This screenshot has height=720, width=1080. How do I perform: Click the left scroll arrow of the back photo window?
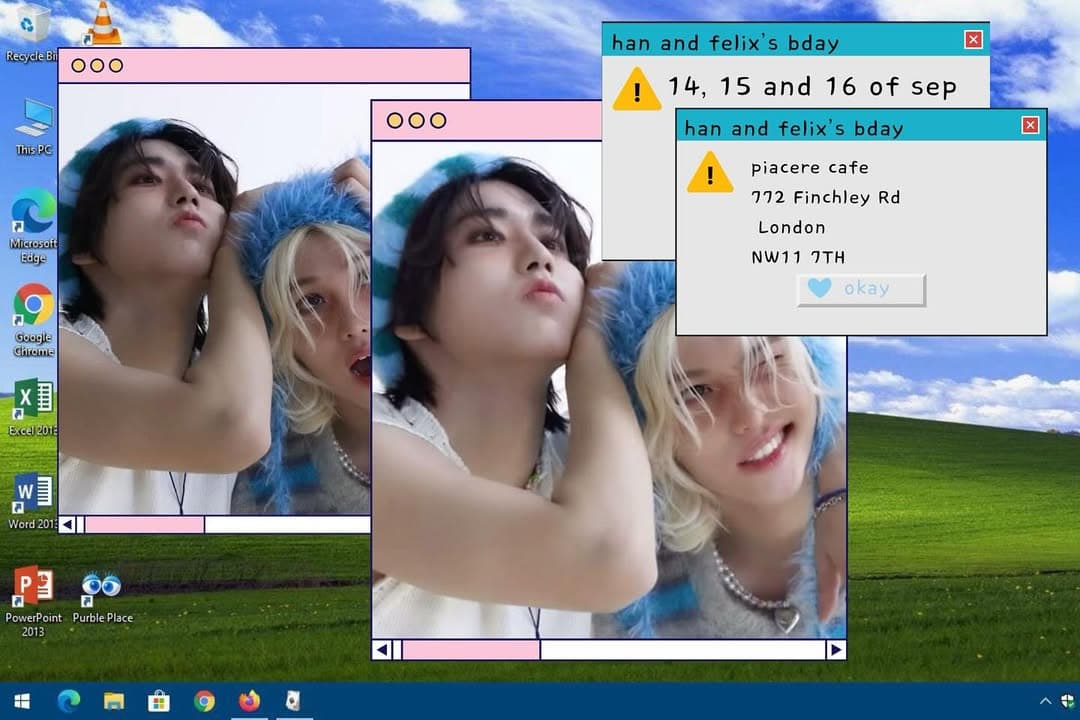67,525
